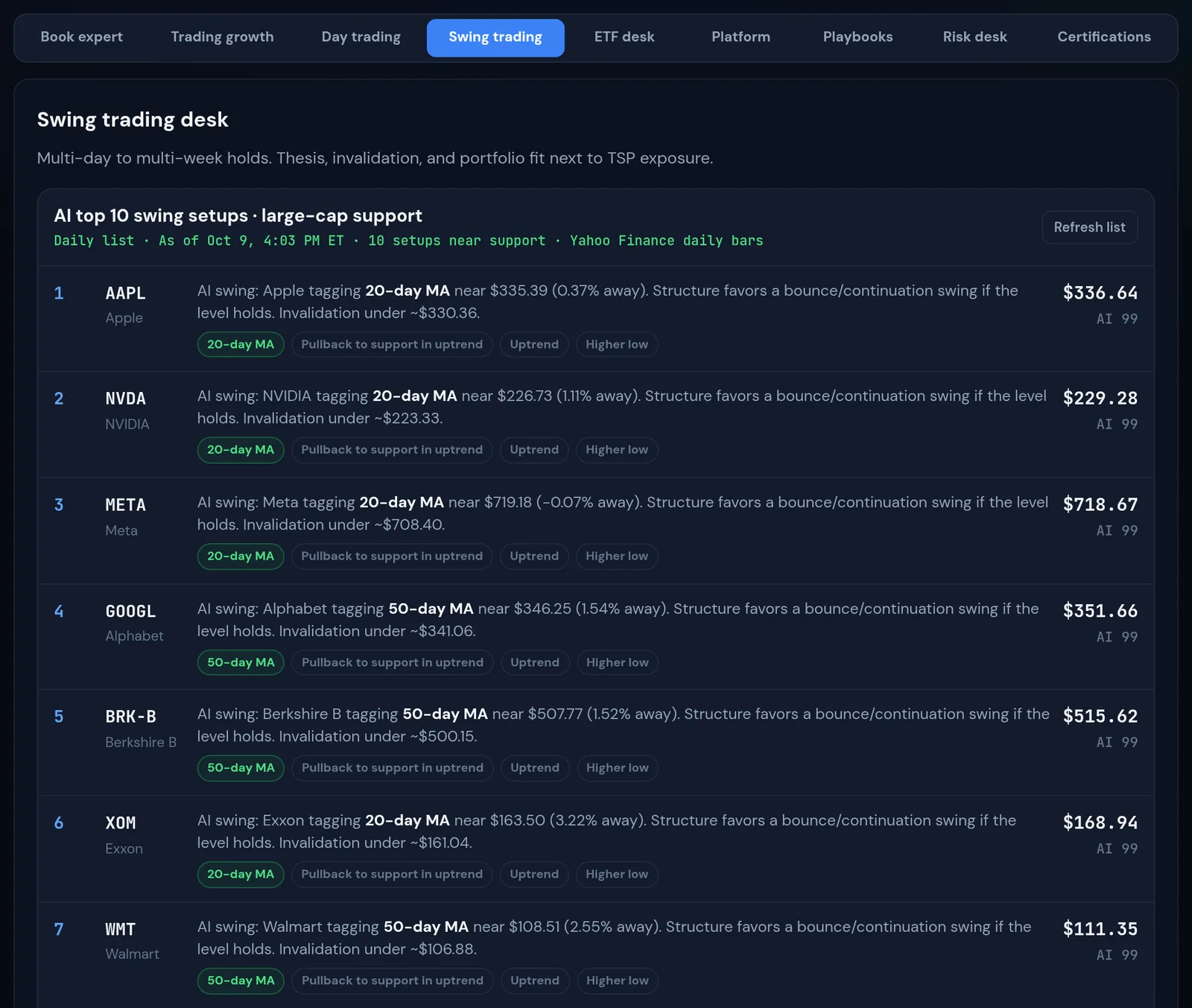Click the Higher low tag on WMT row
Viewport: 1192px width, 1008px height.
pyautogui.click(x=618, y=980)
